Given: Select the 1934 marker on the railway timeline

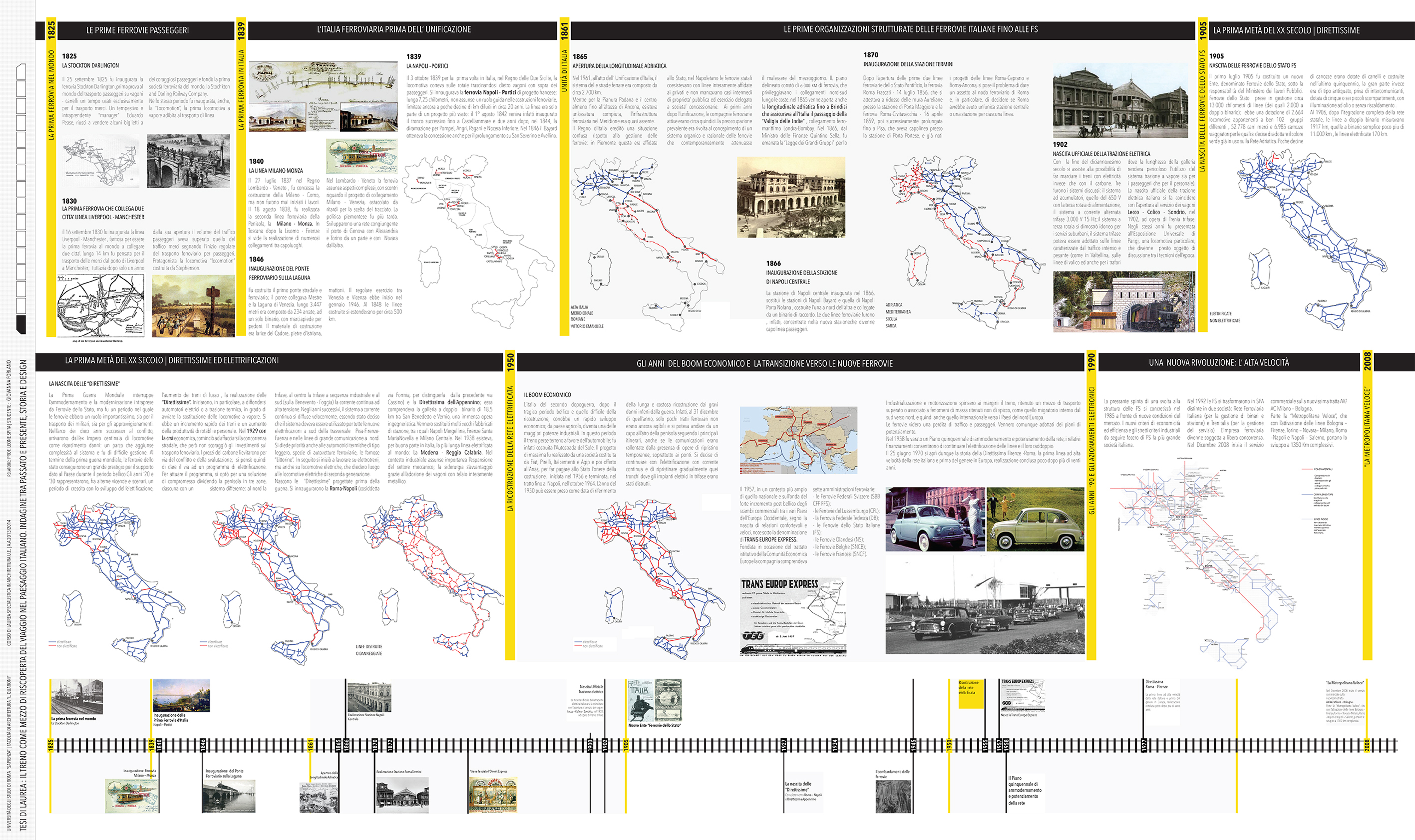Looking at the screenshot, I should pyautogui.click(x=834, y=745).
